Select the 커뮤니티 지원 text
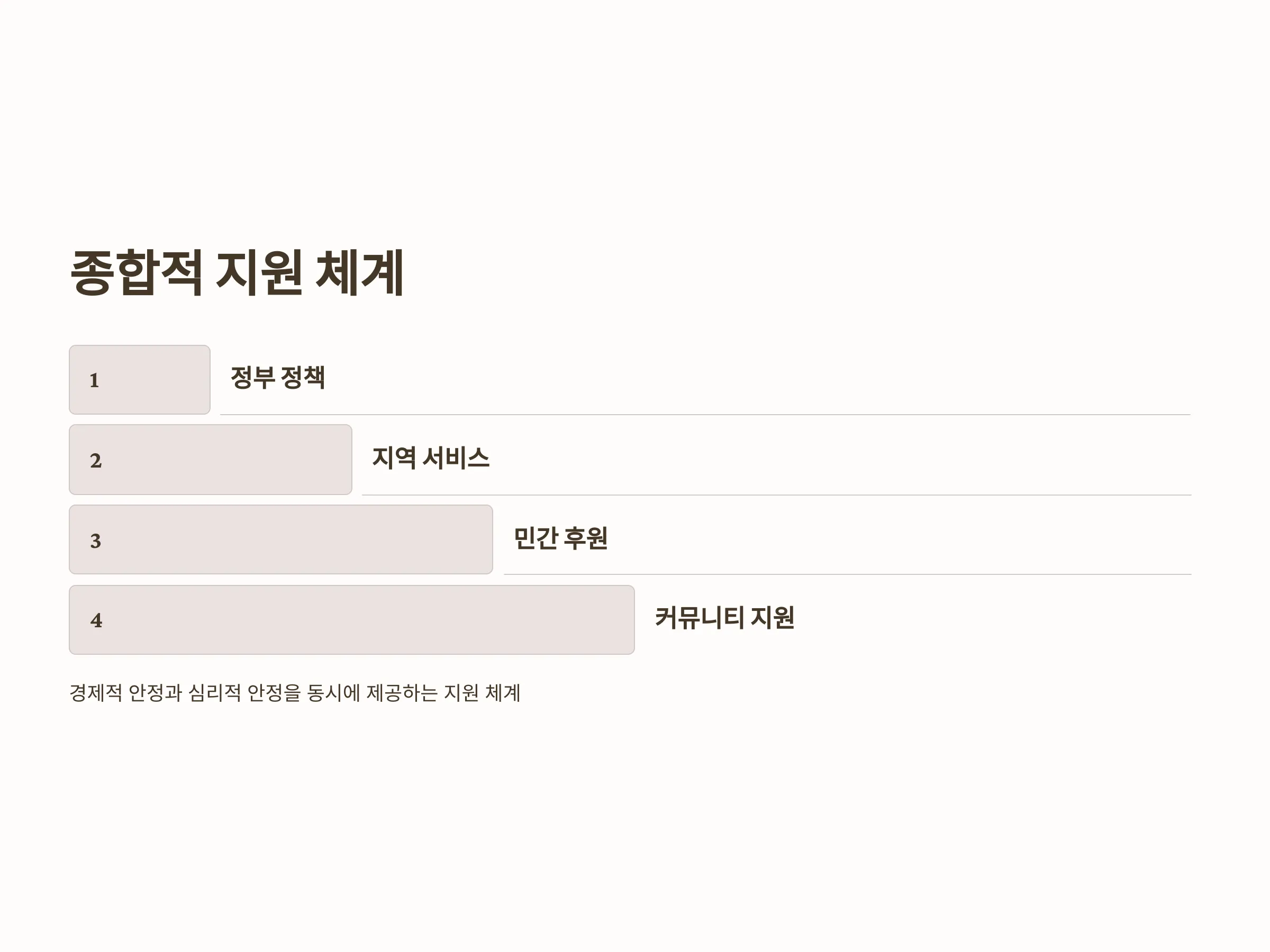The image size is (1270, 952). click(x=724, y=618)
